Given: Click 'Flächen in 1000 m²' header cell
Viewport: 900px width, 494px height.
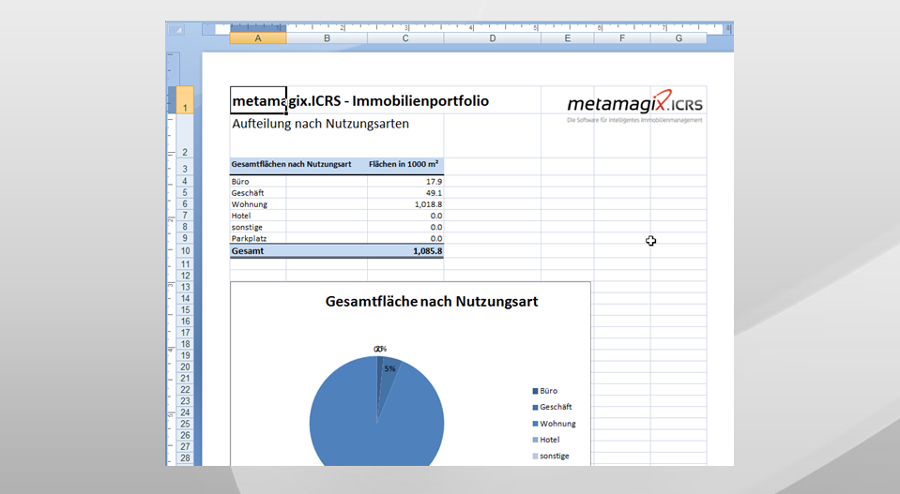Looking at the screenshot, I should (x=404, y=164).
